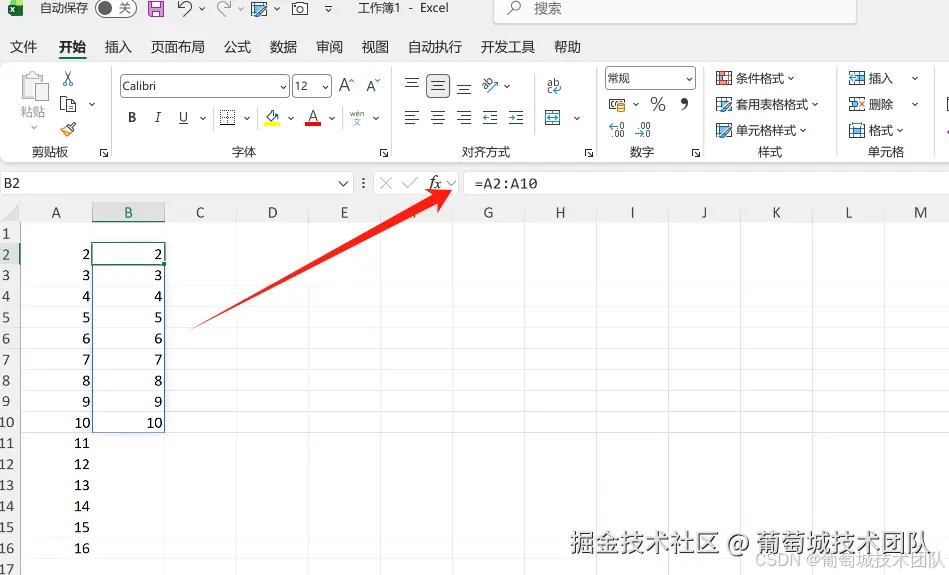Increase font size with larger A icon
Screen dimensions: 949x575
[346, 85]
